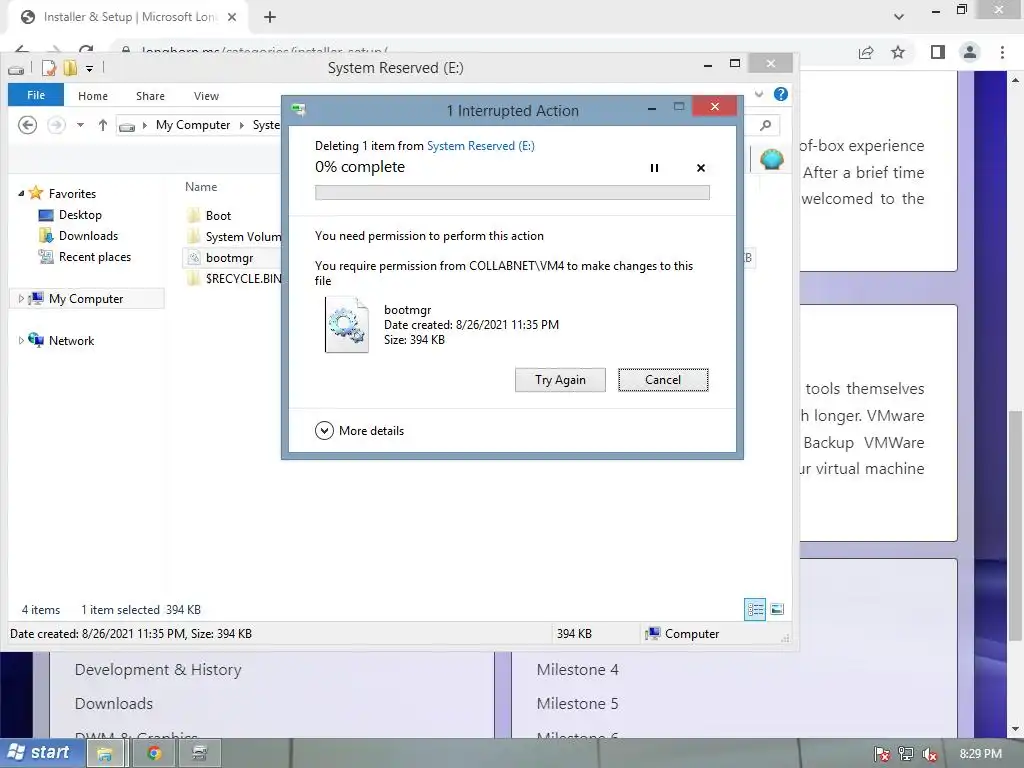Open Milestone 5 webpage link

coord(577,703)
